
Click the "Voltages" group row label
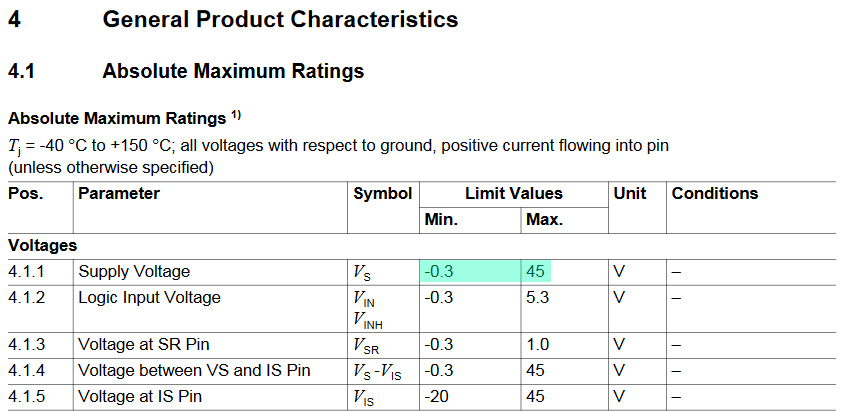click(x=43, y=245)
